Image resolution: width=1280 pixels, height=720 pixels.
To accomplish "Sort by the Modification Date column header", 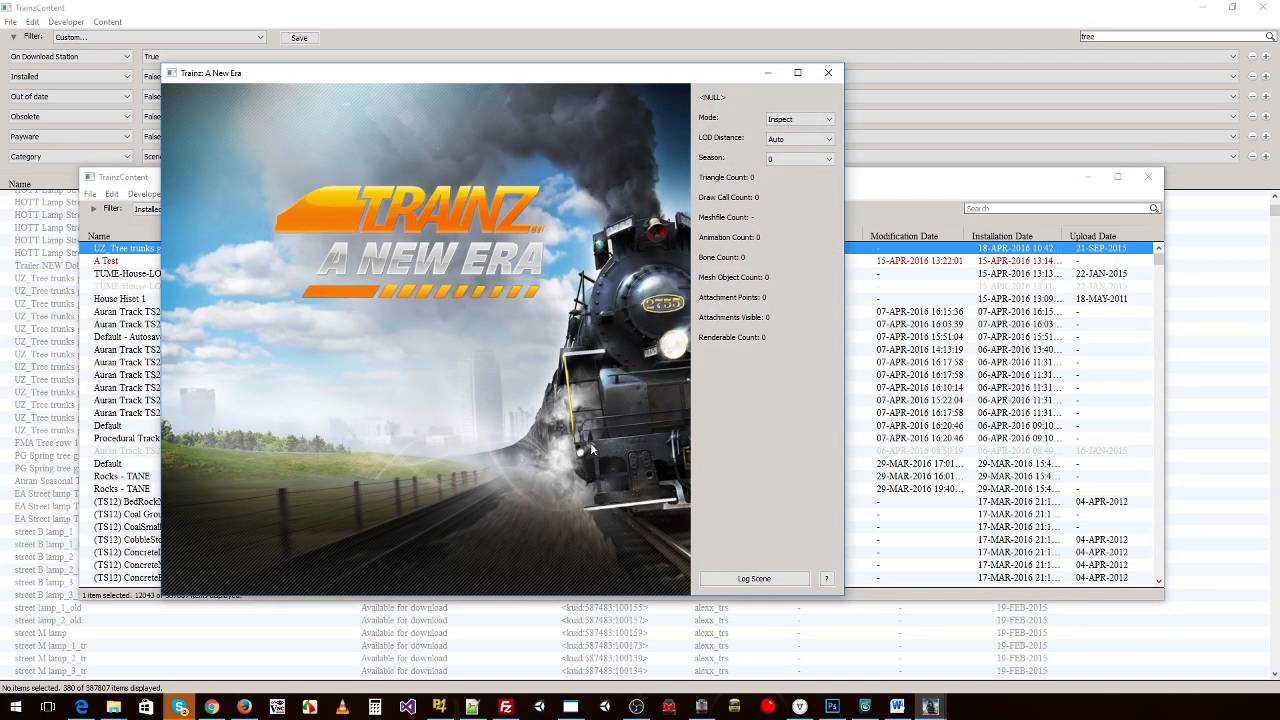I will coord(904,236).
